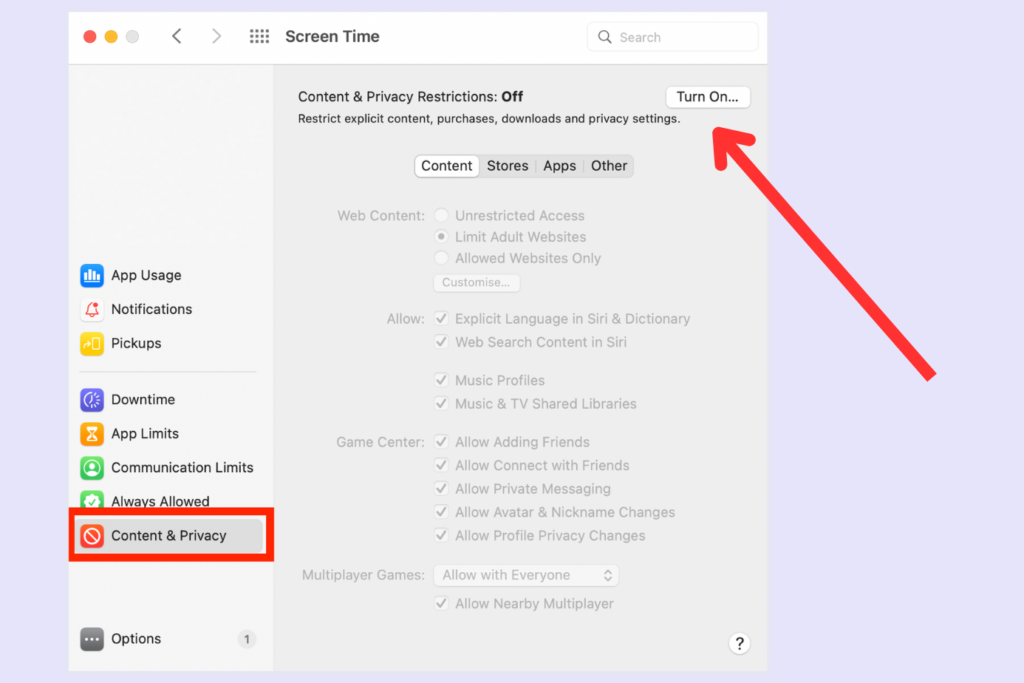Open App Usage in the sidebar
This screenshot has width=1024, height=683.
tap(146, 275)
